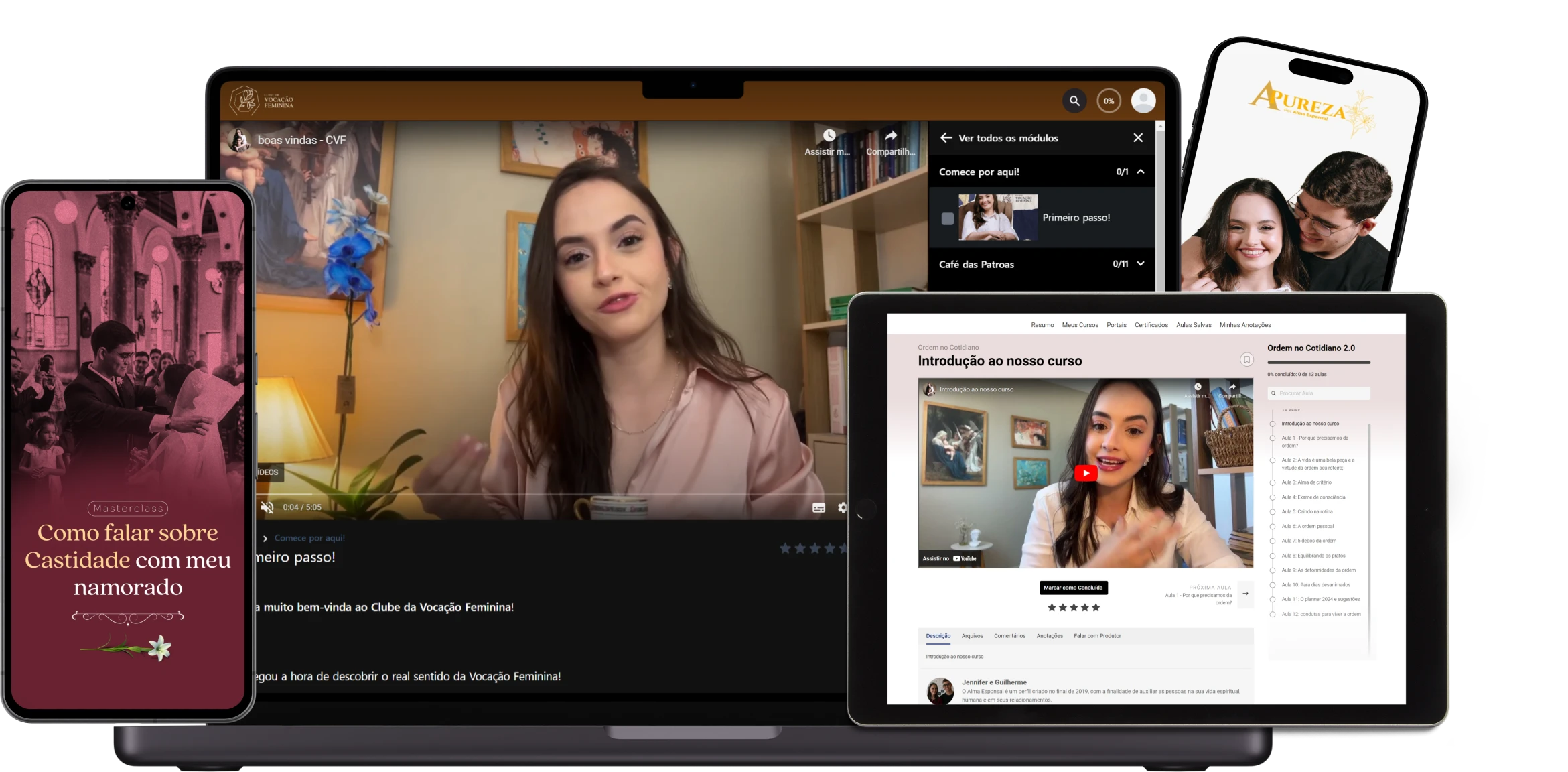Open Aulas Salvas in the tablet menu
This screenshot has width=1568, height=772.
pyautogui.click(x=1194, y=325)
